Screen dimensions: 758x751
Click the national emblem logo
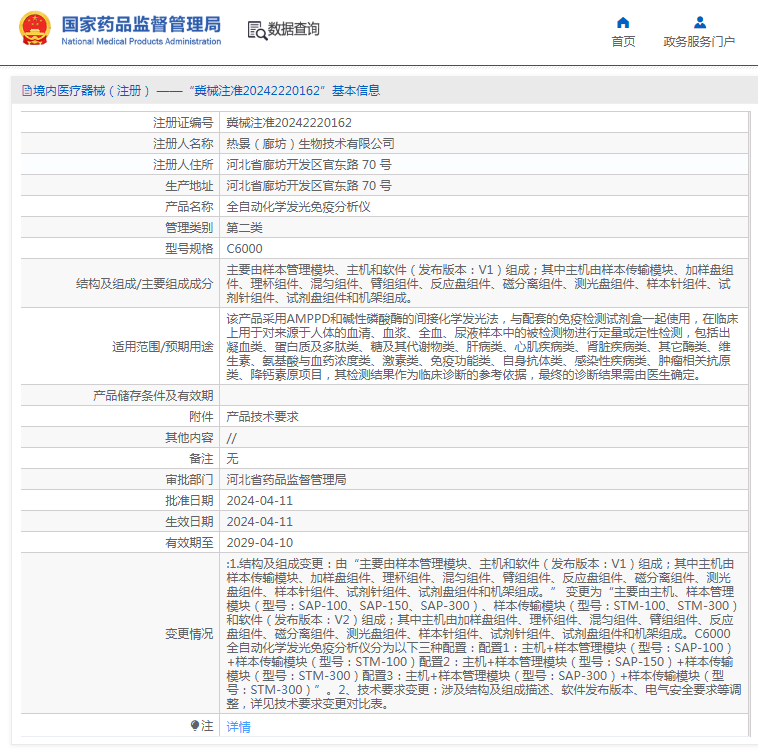click(34, 29)
